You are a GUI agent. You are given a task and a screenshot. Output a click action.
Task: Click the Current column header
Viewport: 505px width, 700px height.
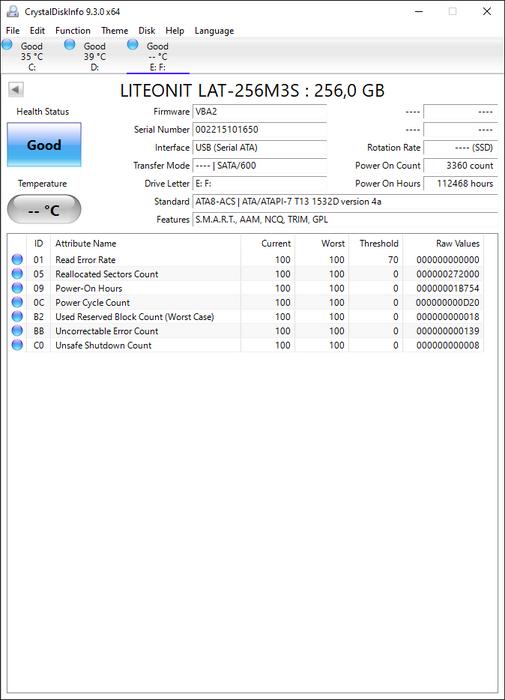(x=268, y=243)
